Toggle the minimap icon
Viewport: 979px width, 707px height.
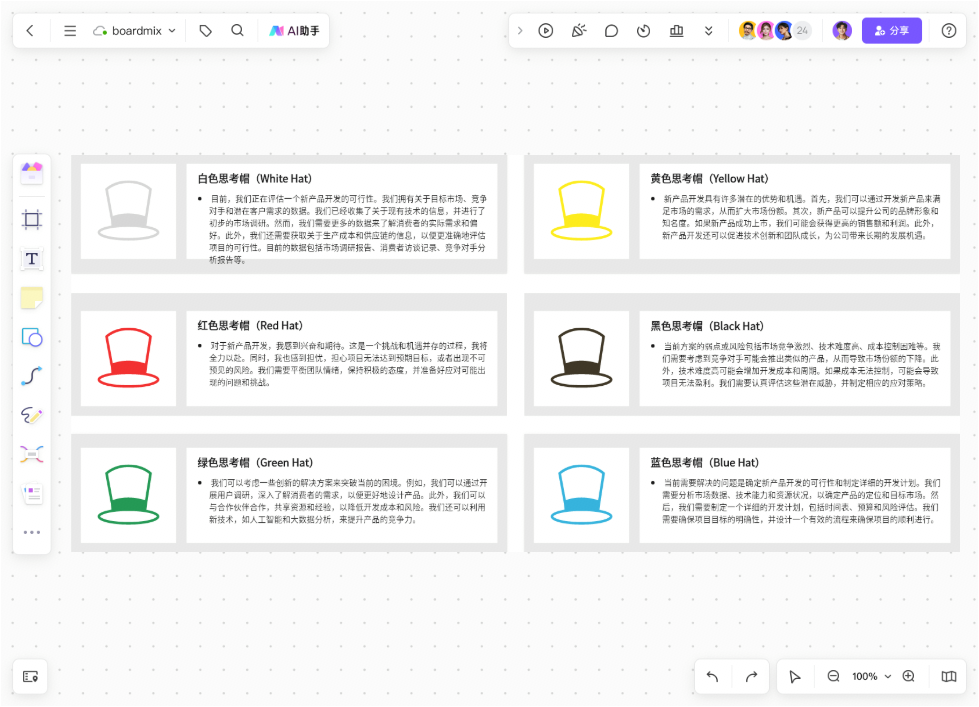pos(948,676)
